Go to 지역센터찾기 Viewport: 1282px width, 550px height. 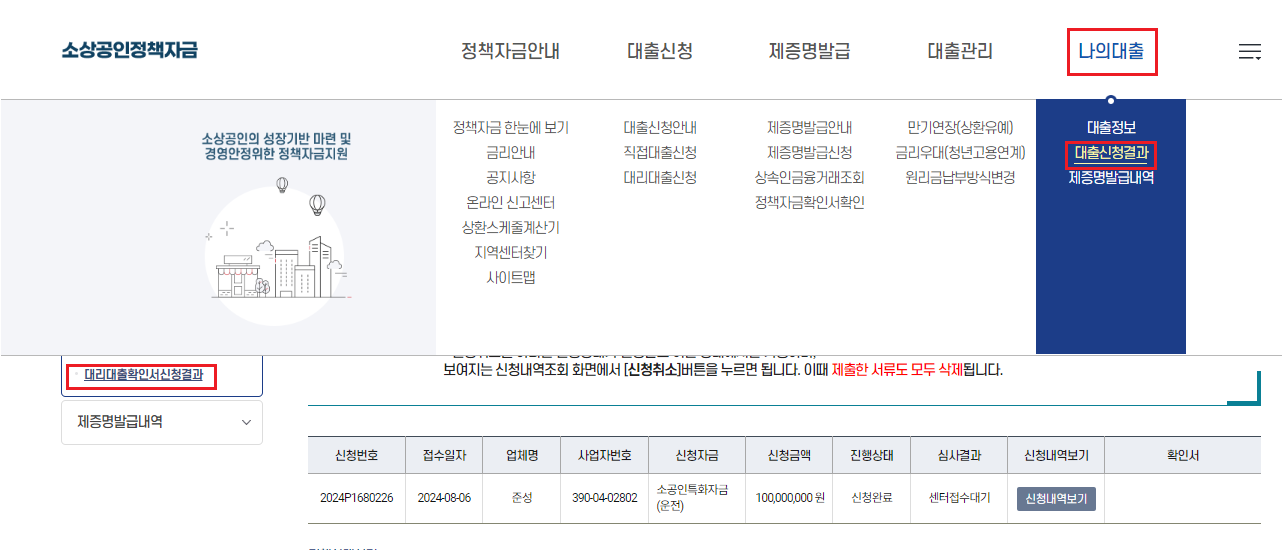pyautogui.click(x=511, y=253)
